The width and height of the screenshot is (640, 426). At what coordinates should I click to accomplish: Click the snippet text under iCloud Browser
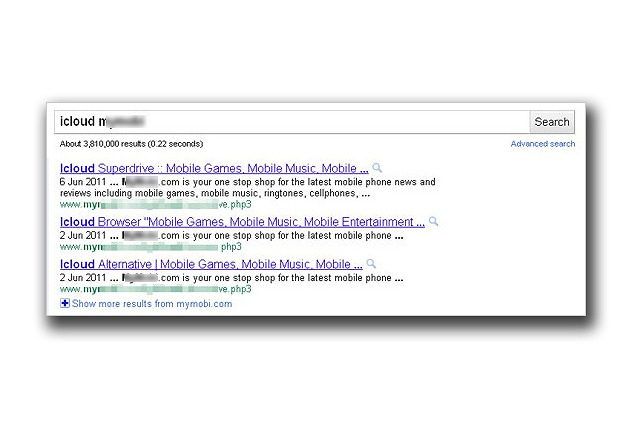(230, 235)
